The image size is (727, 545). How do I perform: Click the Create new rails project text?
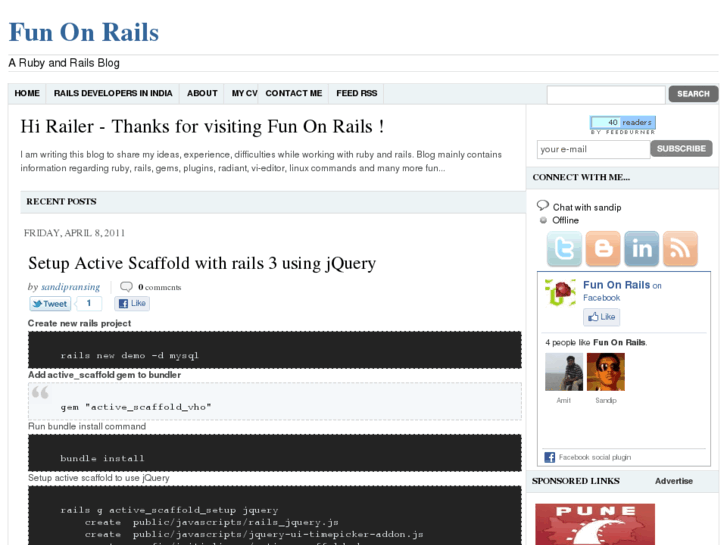click(79, 323)
